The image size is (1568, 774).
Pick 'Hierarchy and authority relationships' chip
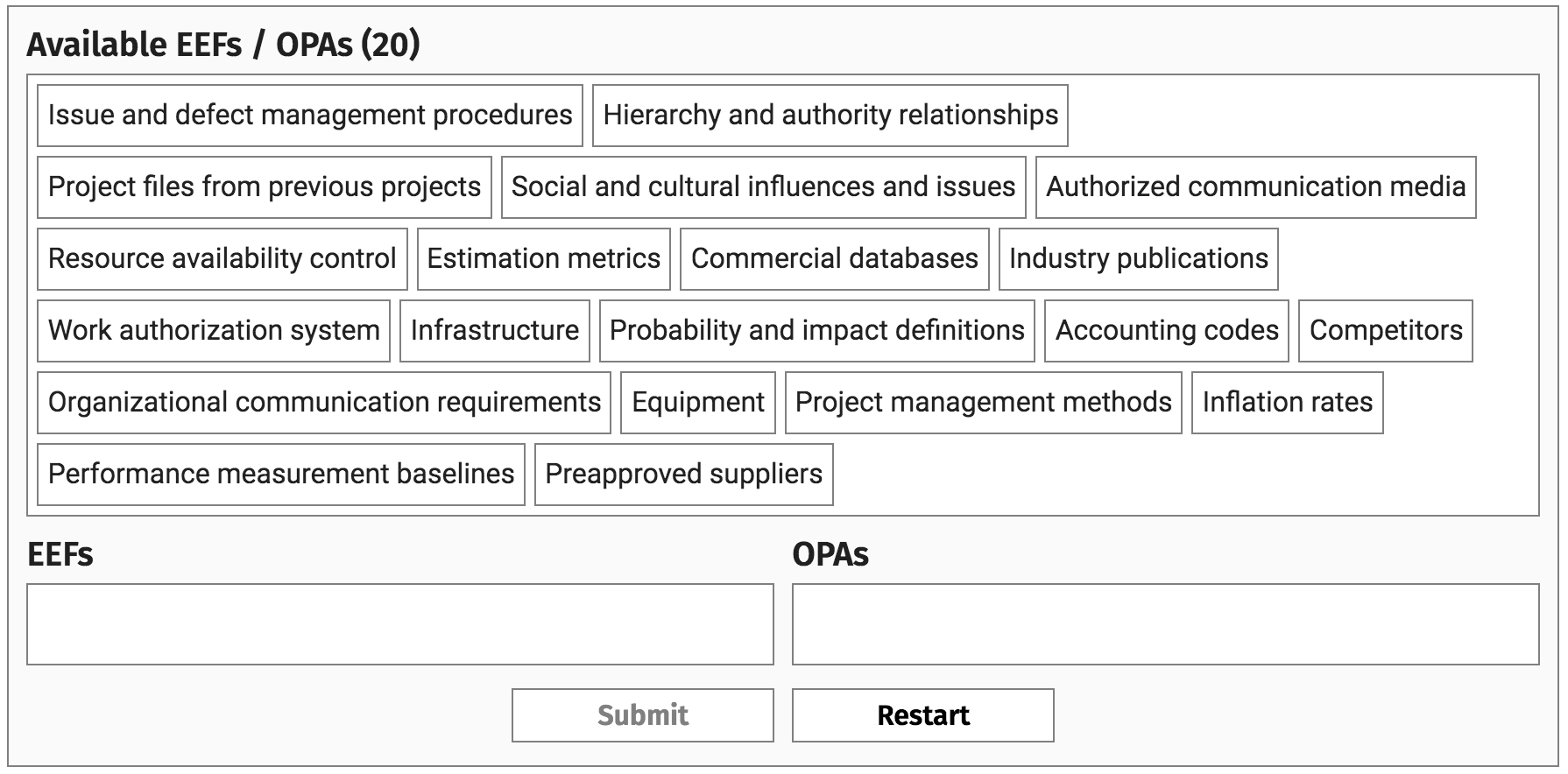click(x=830, y=116)
